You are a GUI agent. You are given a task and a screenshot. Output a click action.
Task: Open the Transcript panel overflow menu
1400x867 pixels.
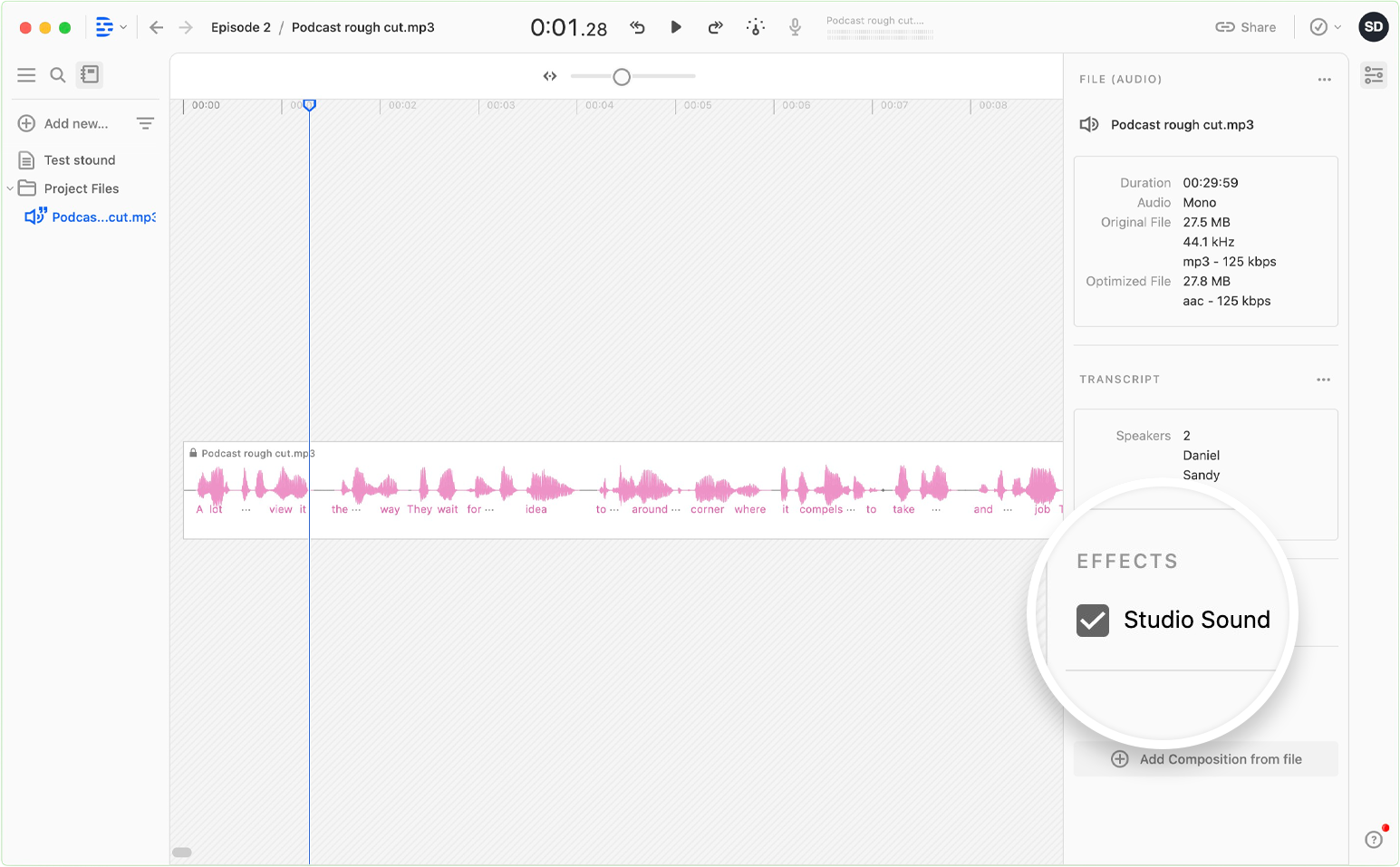coord(1323,380)
